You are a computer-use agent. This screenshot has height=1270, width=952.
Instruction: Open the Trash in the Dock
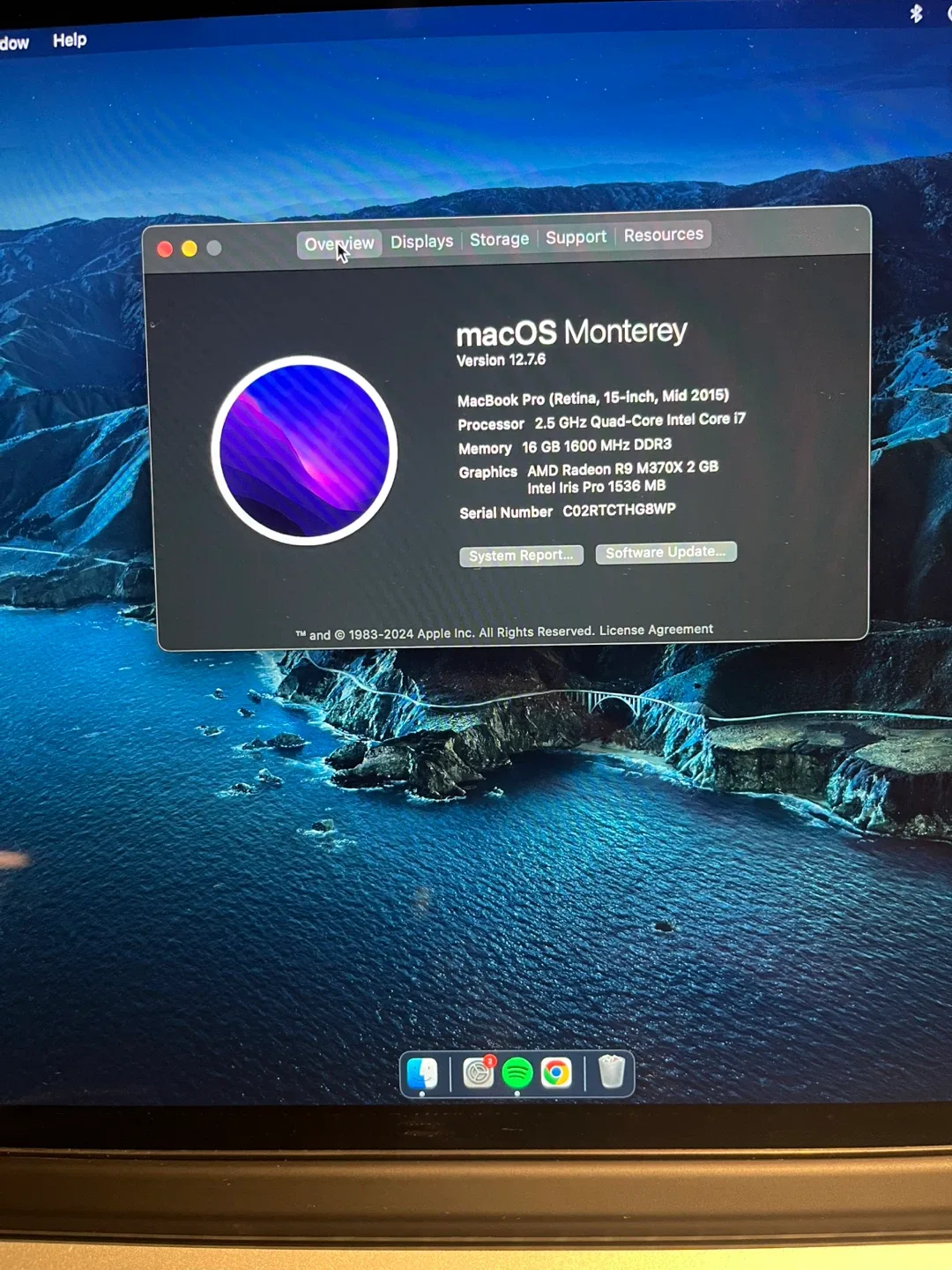click(x=612, y=1072)
